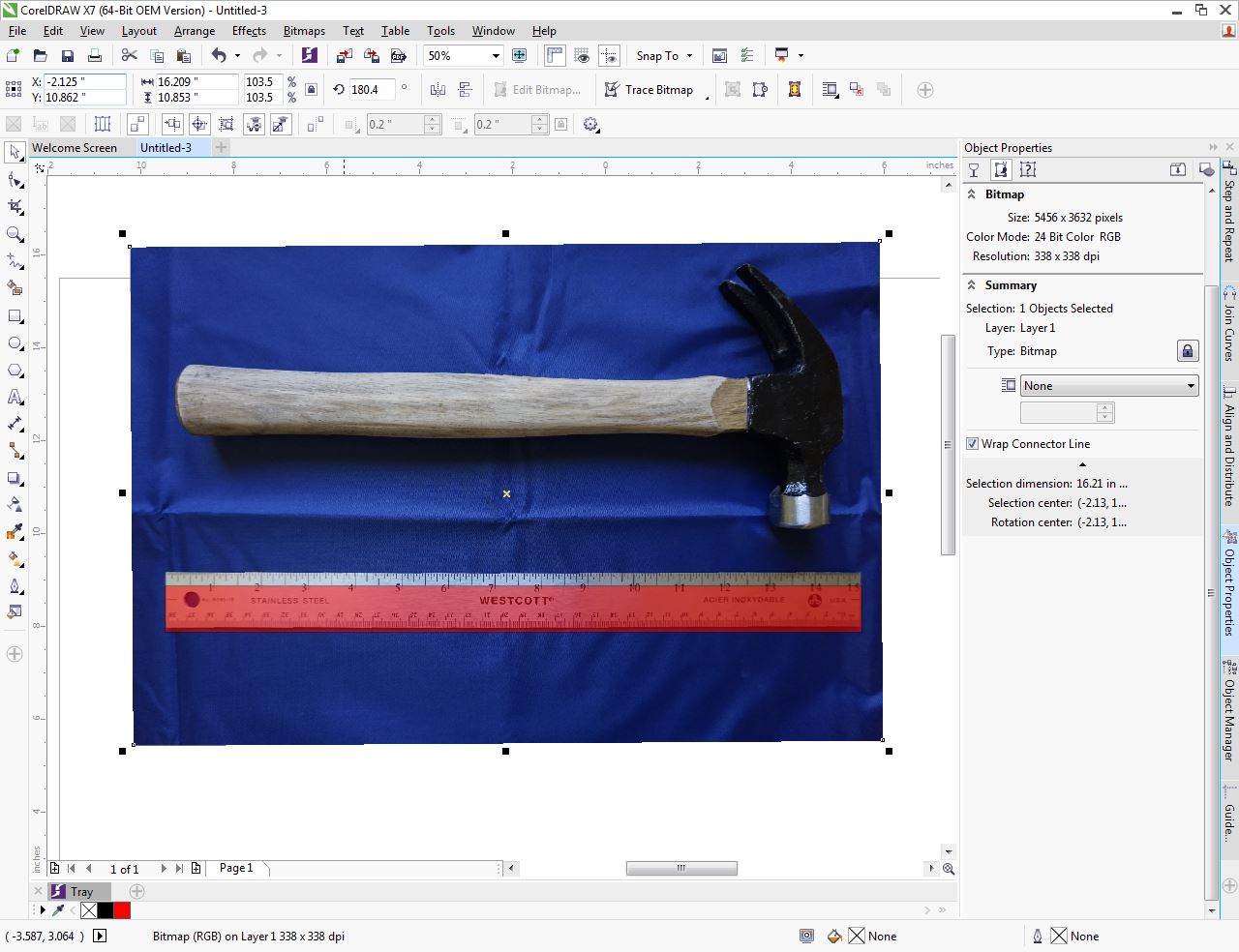
Task: Click the New document icon
Action: click(x=14, y=56)
